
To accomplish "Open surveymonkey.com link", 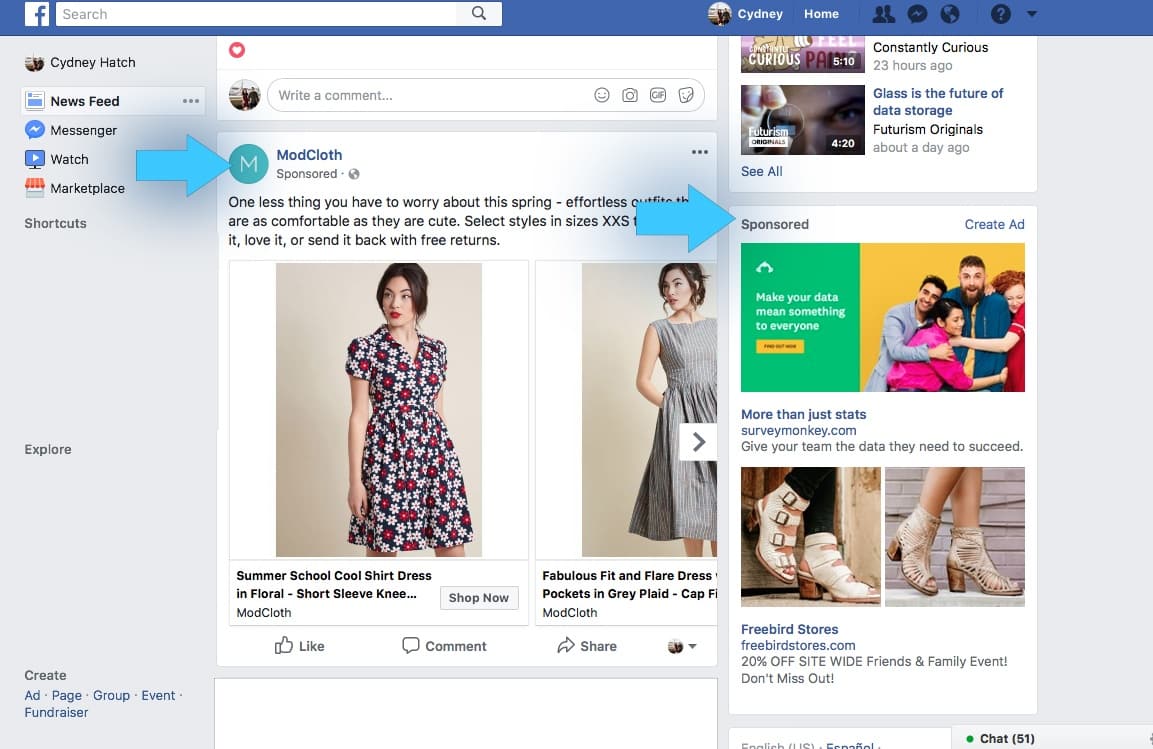I will [798, 431].
